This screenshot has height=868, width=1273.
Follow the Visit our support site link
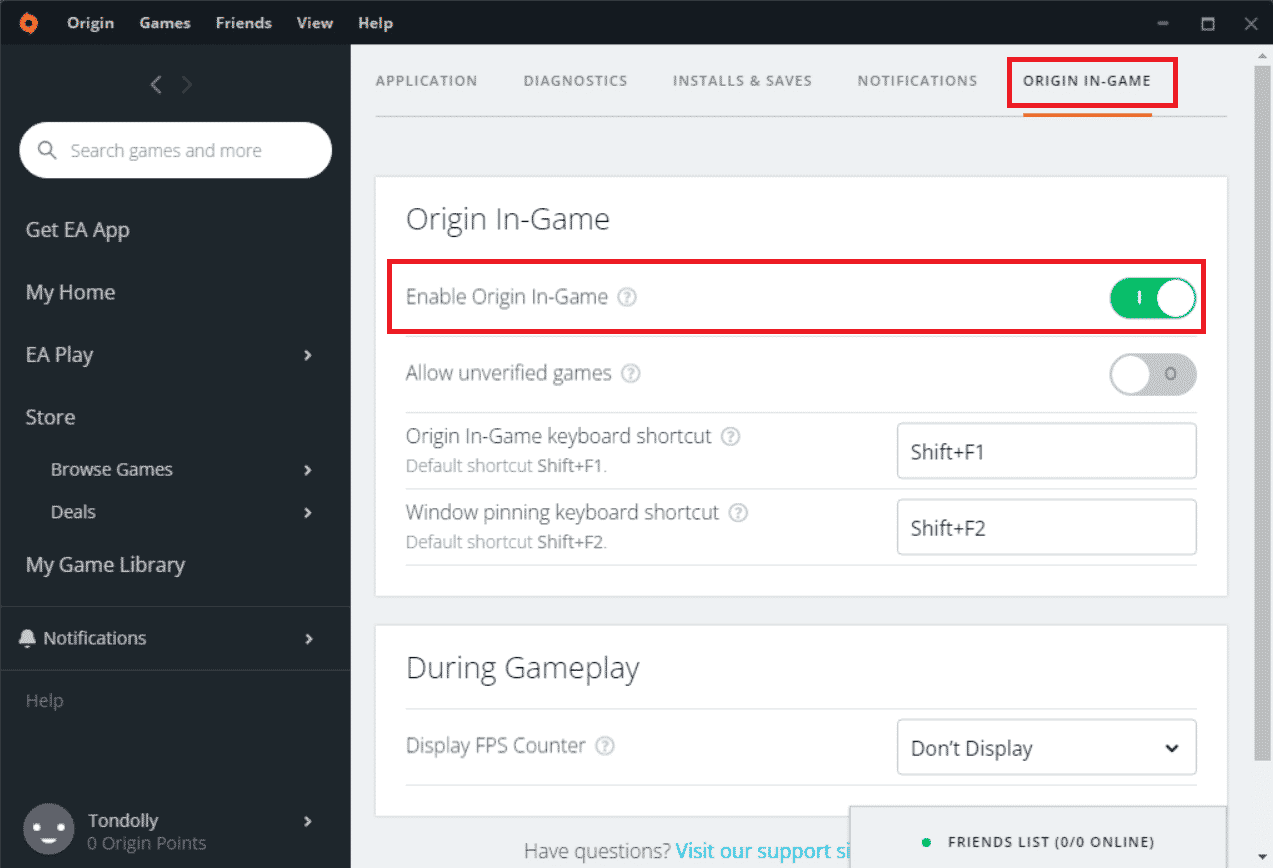[x=760, y=851]
